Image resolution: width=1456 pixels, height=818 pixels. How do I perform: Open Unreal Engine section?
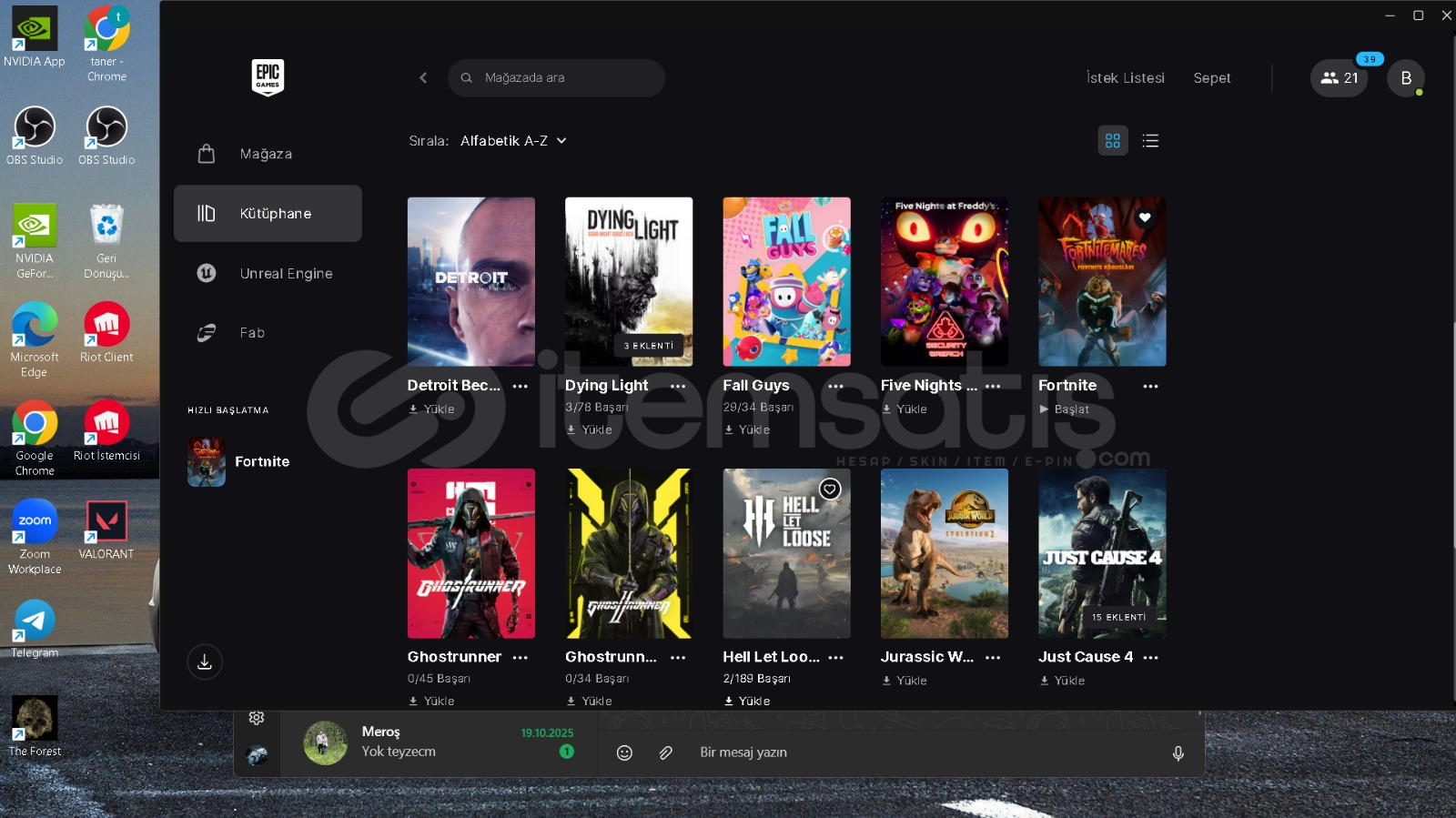[268, 273]
